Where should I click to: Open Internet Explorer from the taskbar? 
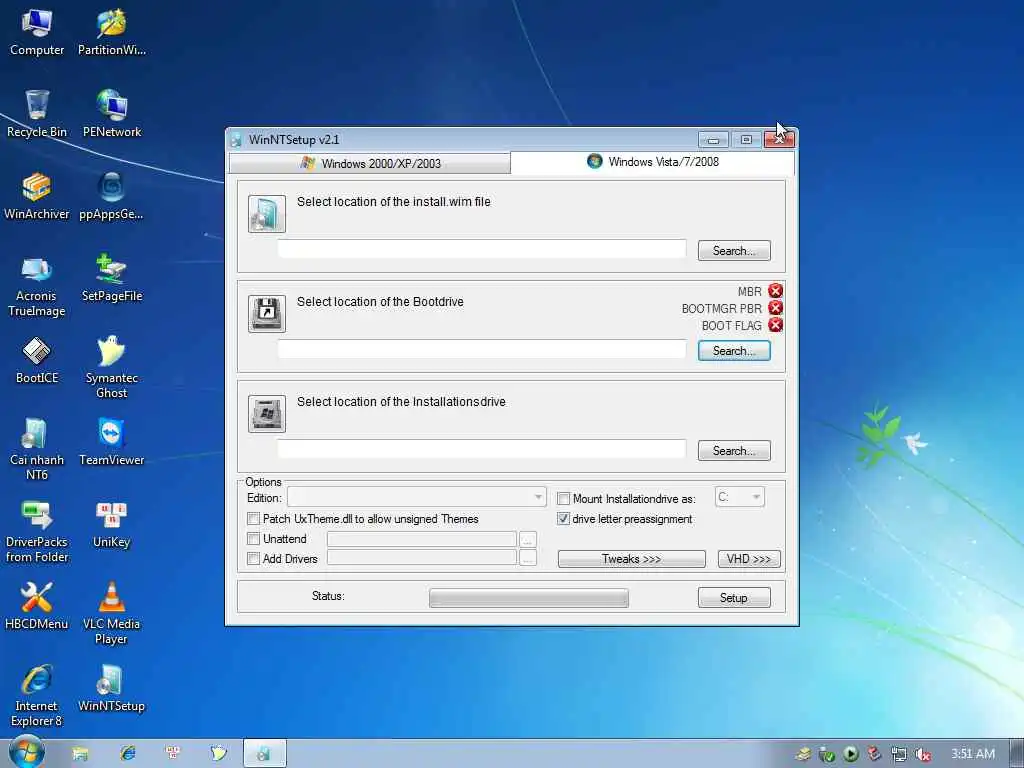[127, 754]
